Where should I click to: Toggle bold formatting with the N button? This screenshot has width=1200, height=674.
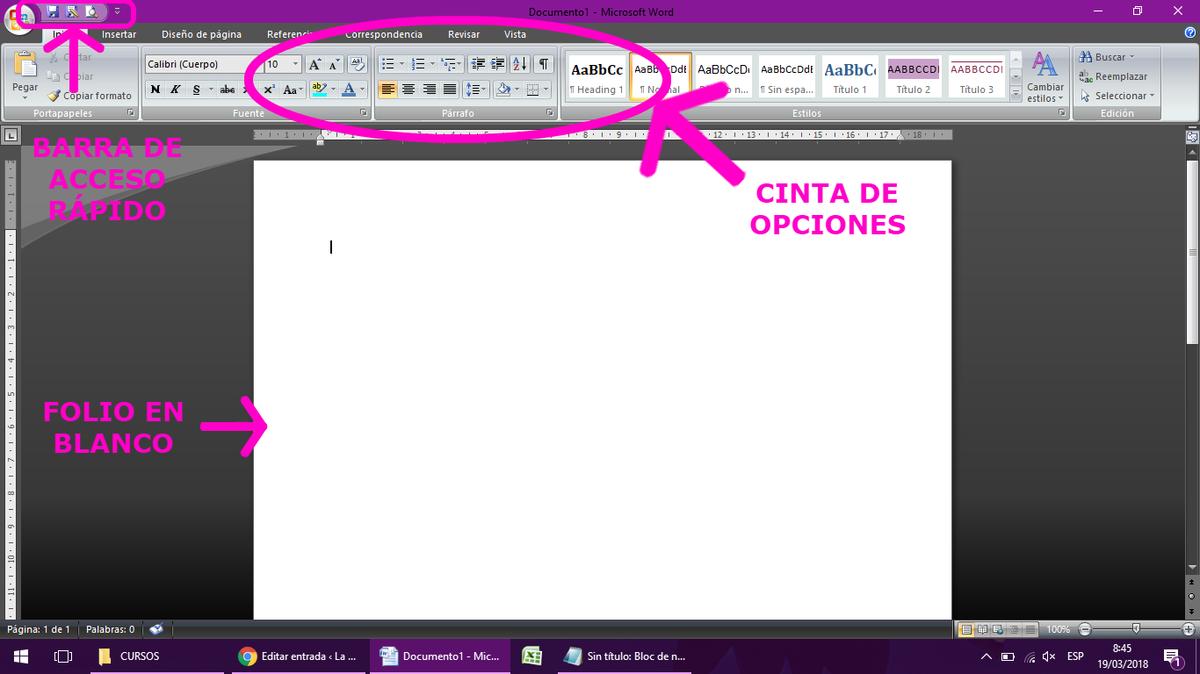click(x=155, y=89)
